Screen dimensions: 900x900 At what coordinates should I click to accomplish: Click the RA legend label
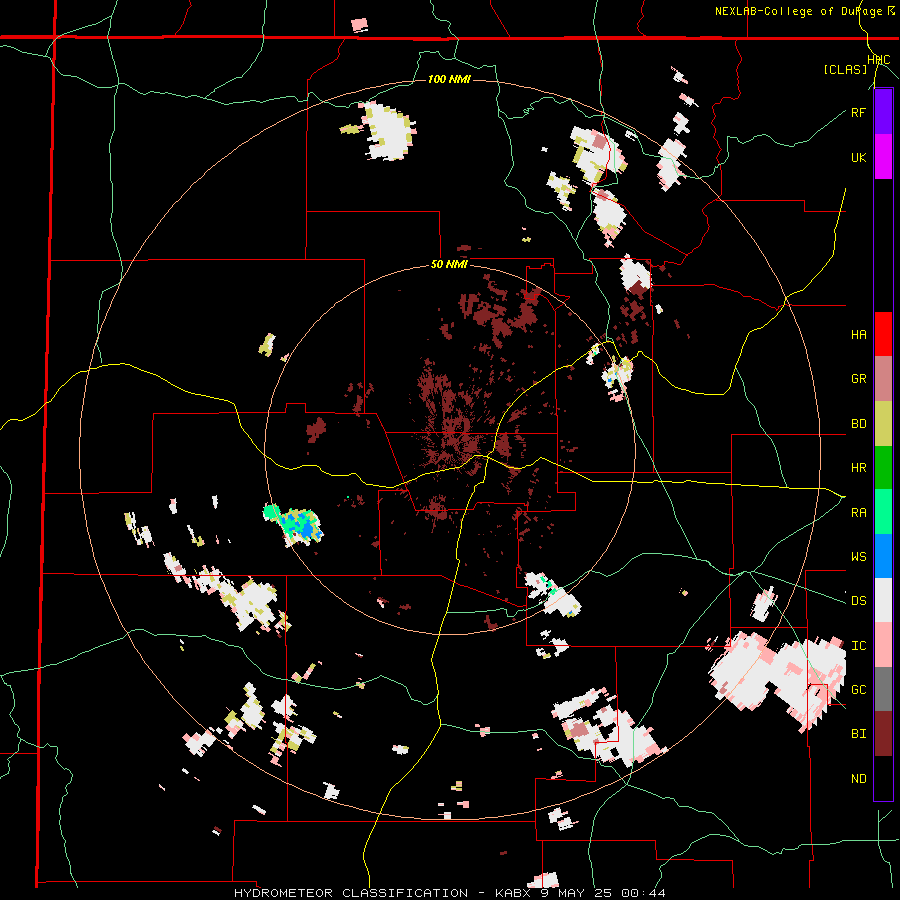[858, 513]
